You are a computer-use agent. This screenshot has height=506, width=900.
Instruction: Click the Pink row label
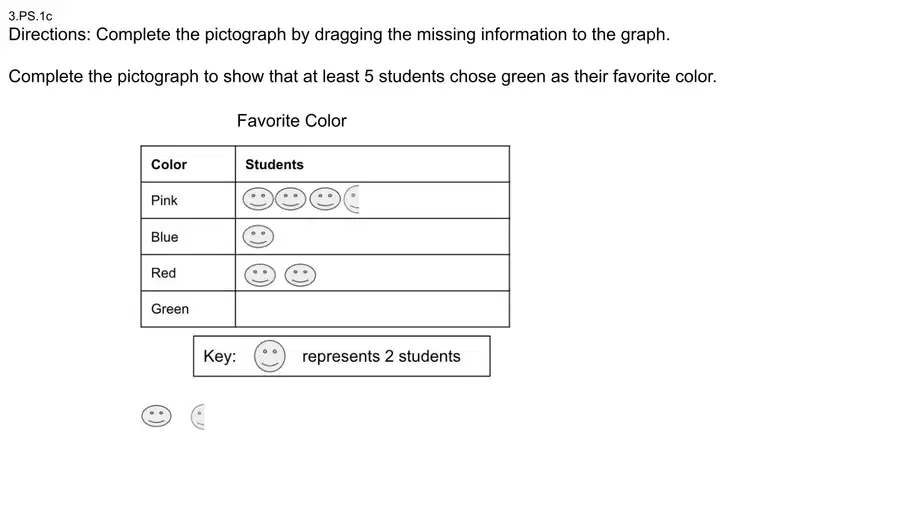[x=164, y=201]
